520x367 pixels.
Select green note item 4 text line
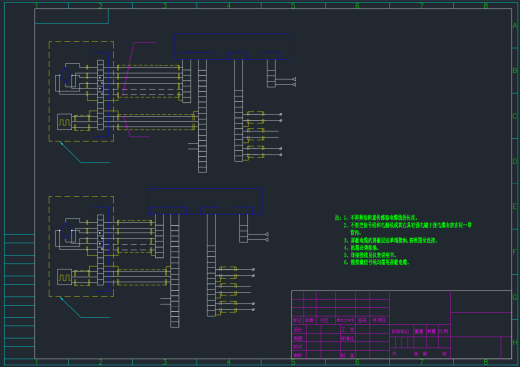pos(361,248)
